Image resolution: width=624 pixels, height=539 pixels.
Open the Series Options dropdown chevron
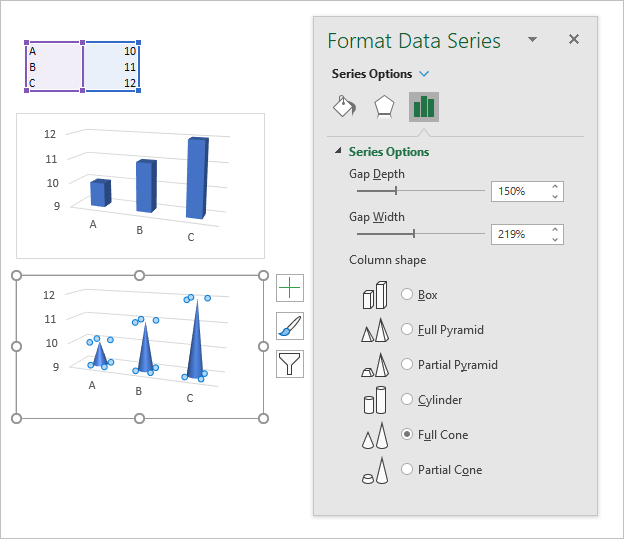pos(424,74)
